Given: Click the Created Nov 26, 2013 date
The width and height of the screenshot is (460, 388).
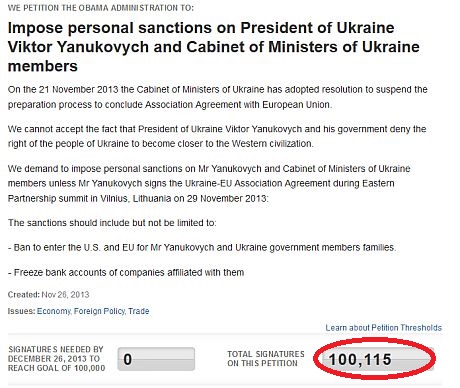Looking at the screenshot, I should point(48,295).
